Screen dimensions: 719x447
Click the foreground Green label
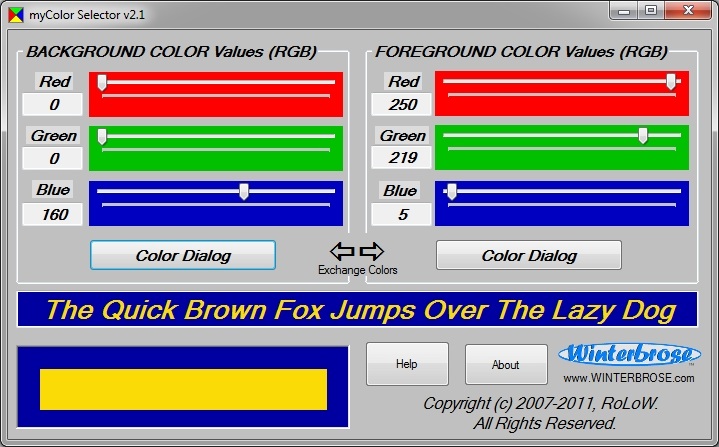(x=403, y=136)
